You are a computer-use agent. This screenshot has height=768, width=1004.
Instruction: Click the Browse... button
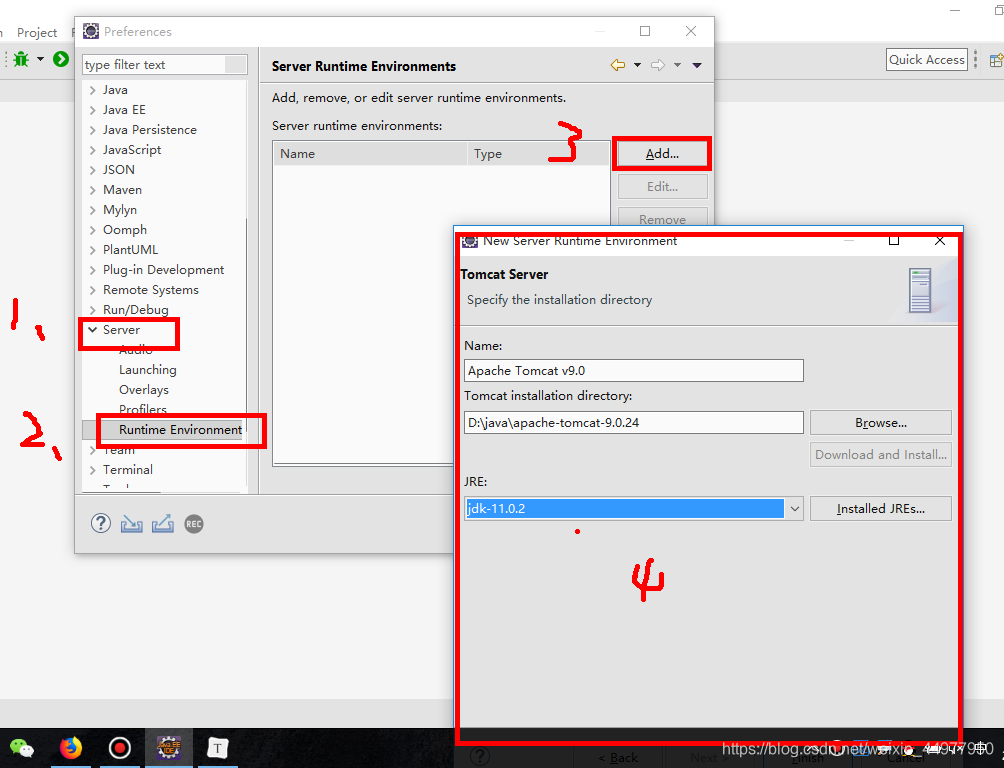click(880, 423)
